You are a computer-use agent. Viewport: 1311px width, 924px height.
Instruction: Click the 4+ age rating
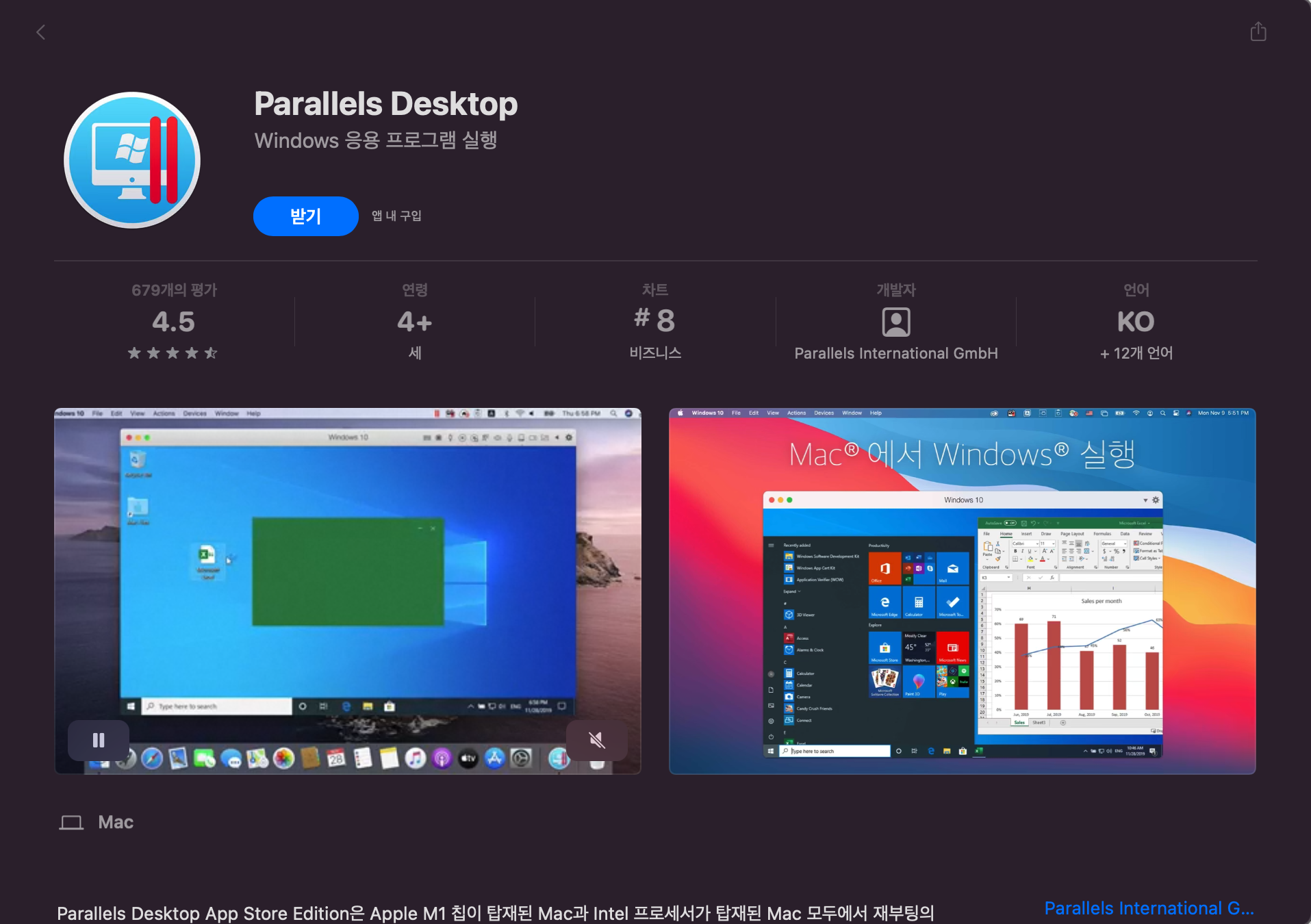(x=414, y=322)
